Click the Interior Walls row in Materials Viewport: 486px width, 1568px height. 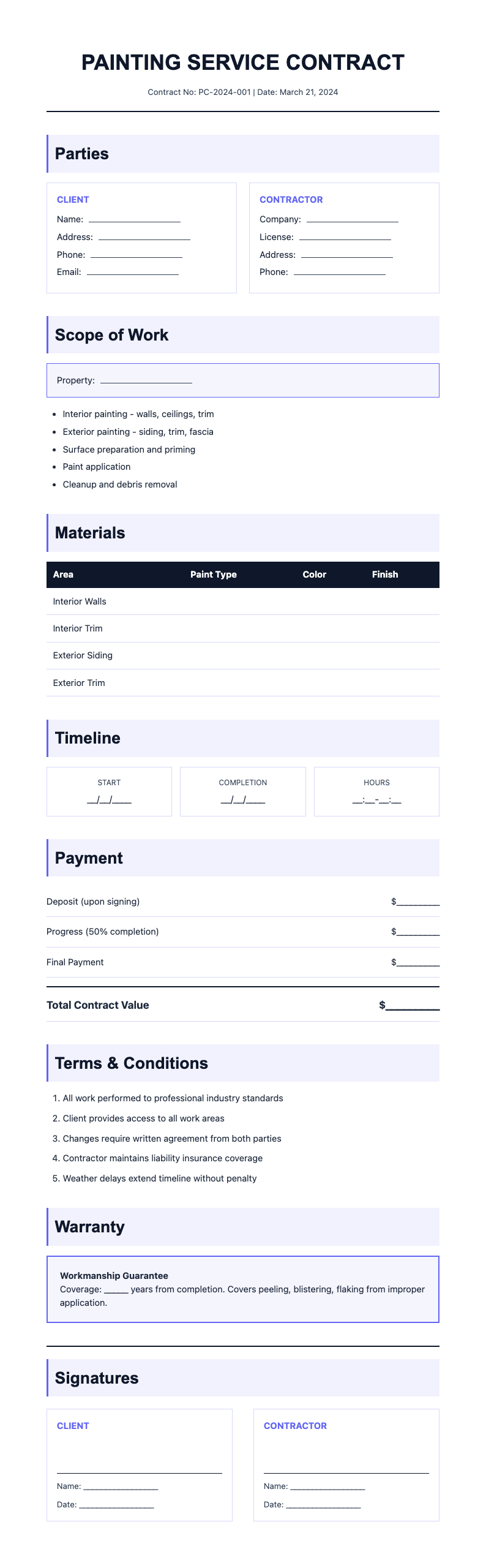point(243,601)
